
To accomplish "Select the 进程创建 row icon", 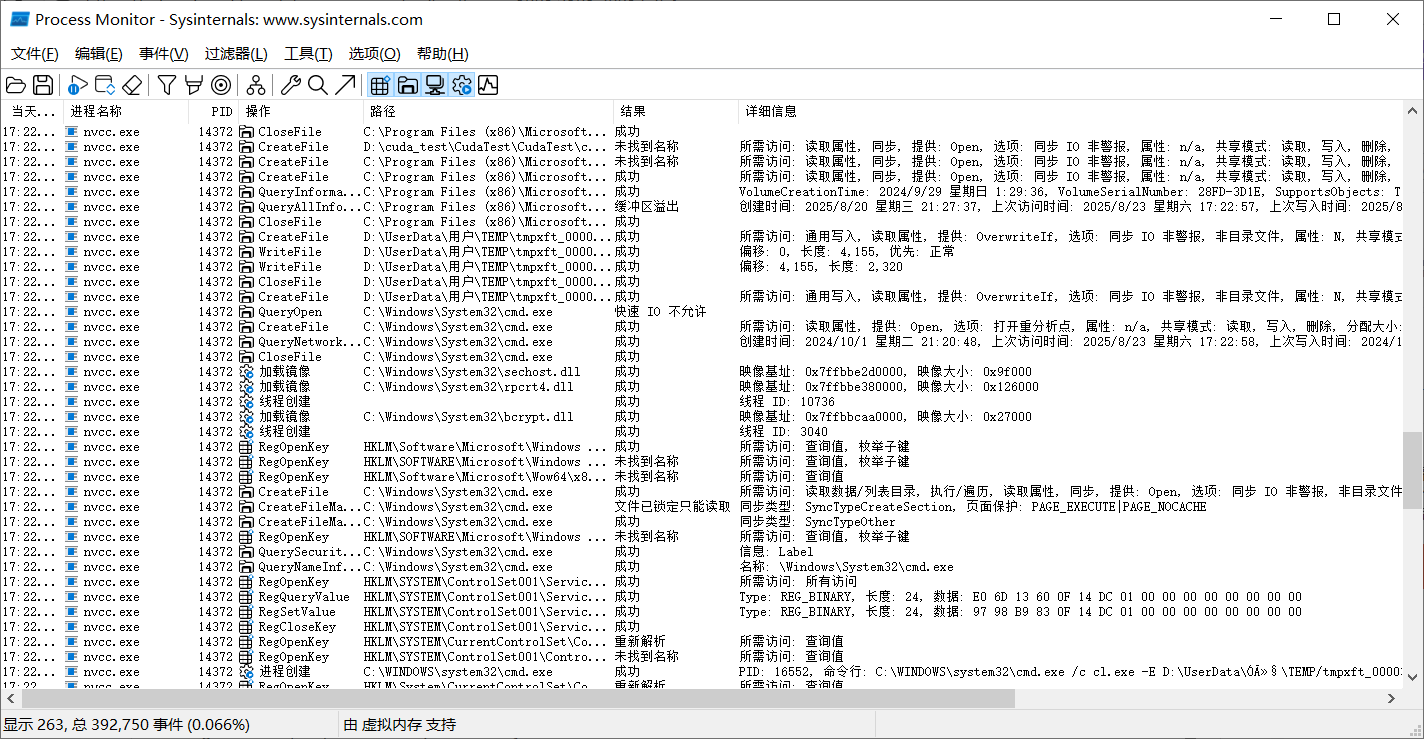I will [247, 672].
